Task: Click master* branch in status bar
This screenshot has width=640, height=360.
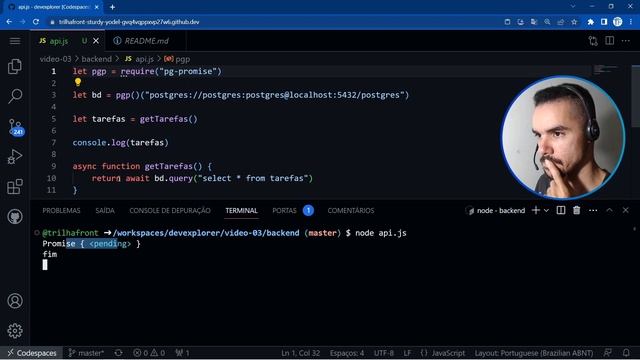Action: click(86, 353)
